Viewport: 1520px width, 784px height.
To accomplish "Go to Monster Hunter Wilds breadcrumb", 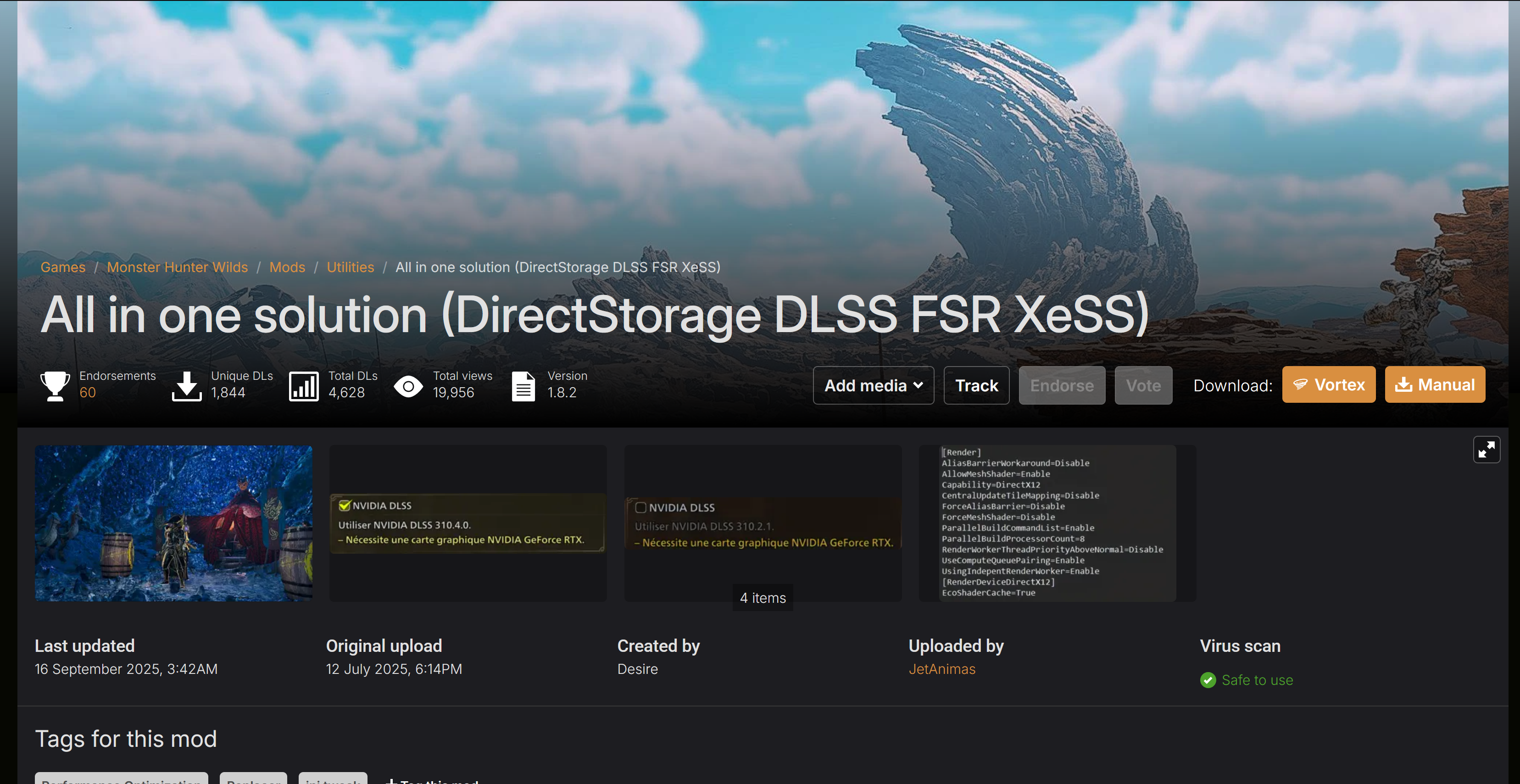I will 177,267.
